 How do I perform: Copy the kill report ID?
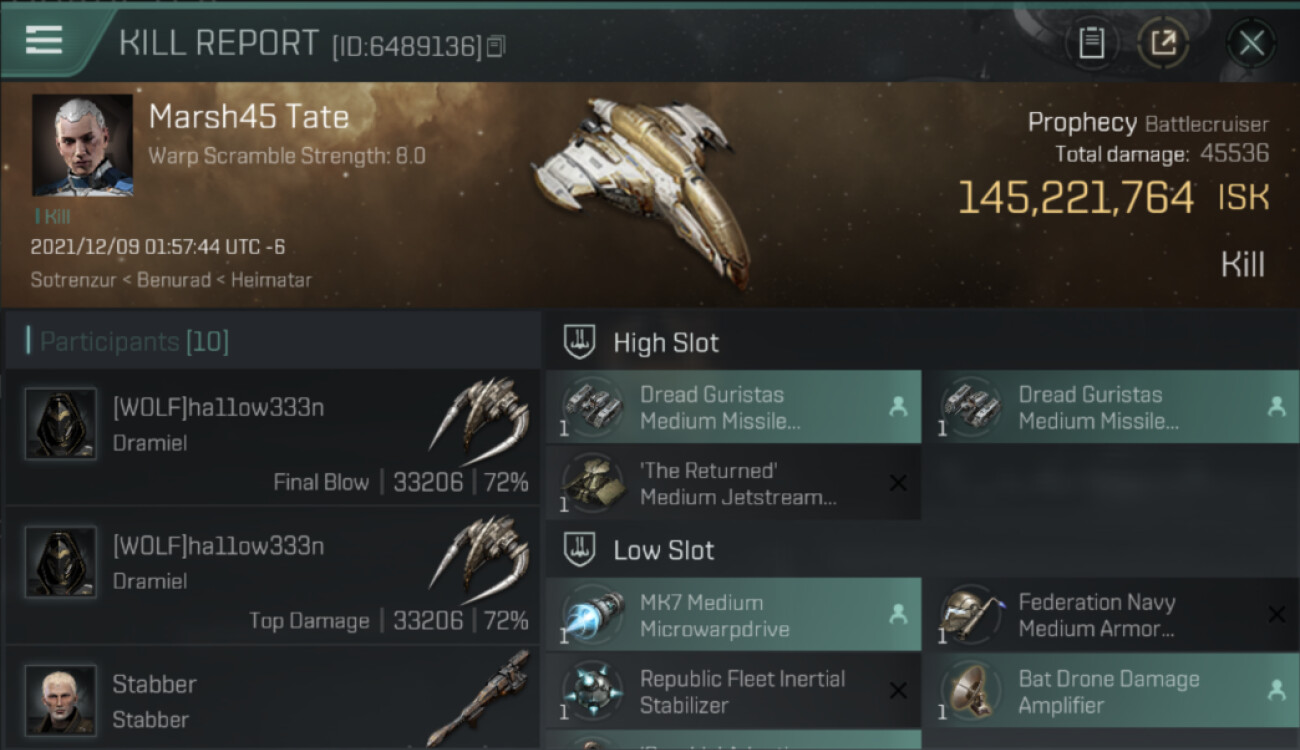coord(496,46)
